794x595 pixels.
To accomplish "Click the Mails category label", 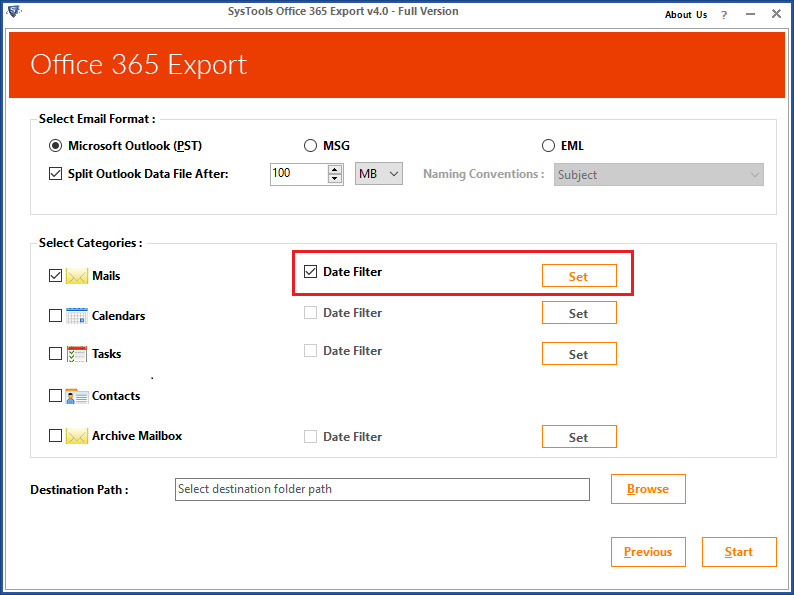I will click(x=106, y=276).
